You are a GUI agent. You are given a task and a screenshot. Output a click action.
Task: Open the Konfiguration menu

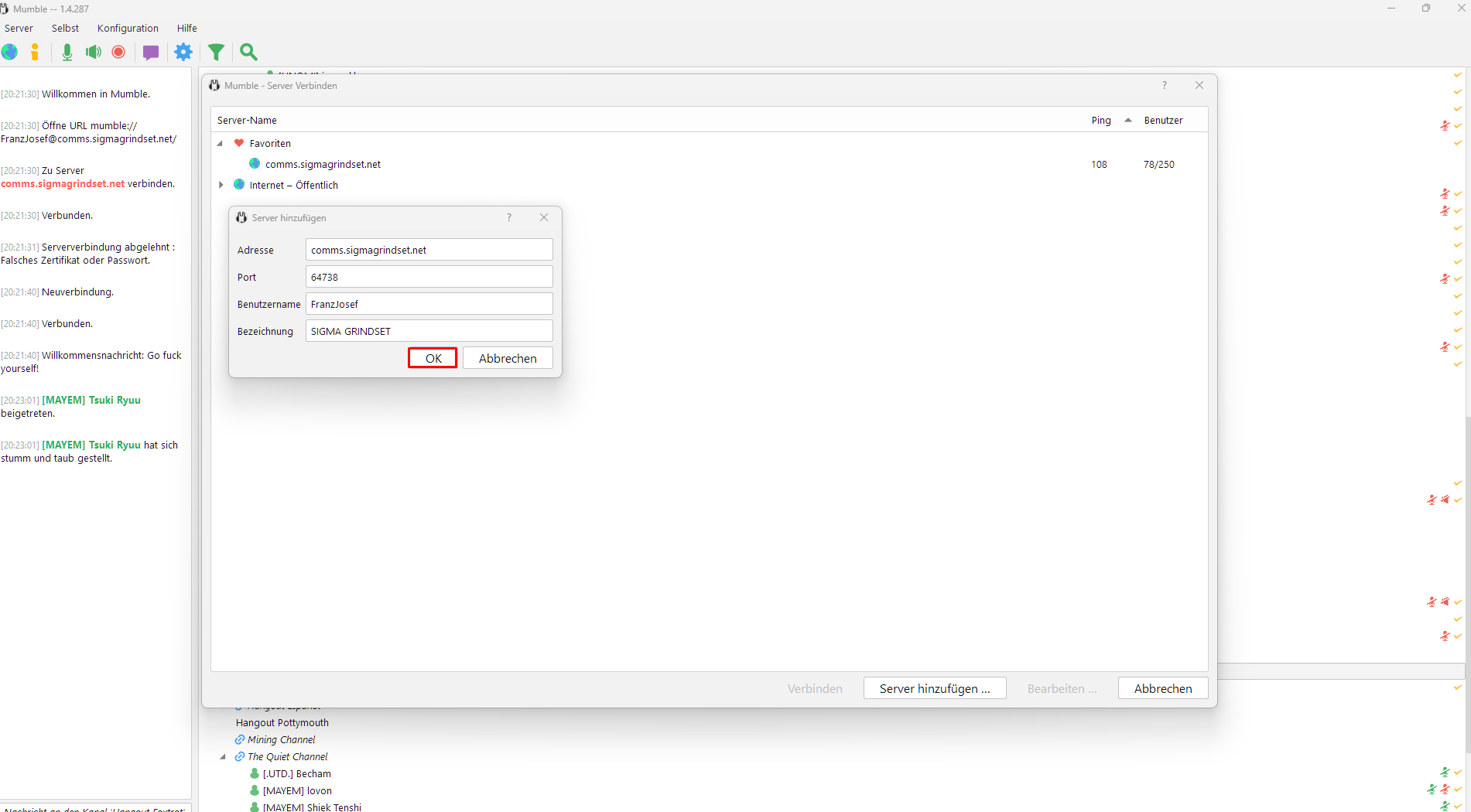128,28
